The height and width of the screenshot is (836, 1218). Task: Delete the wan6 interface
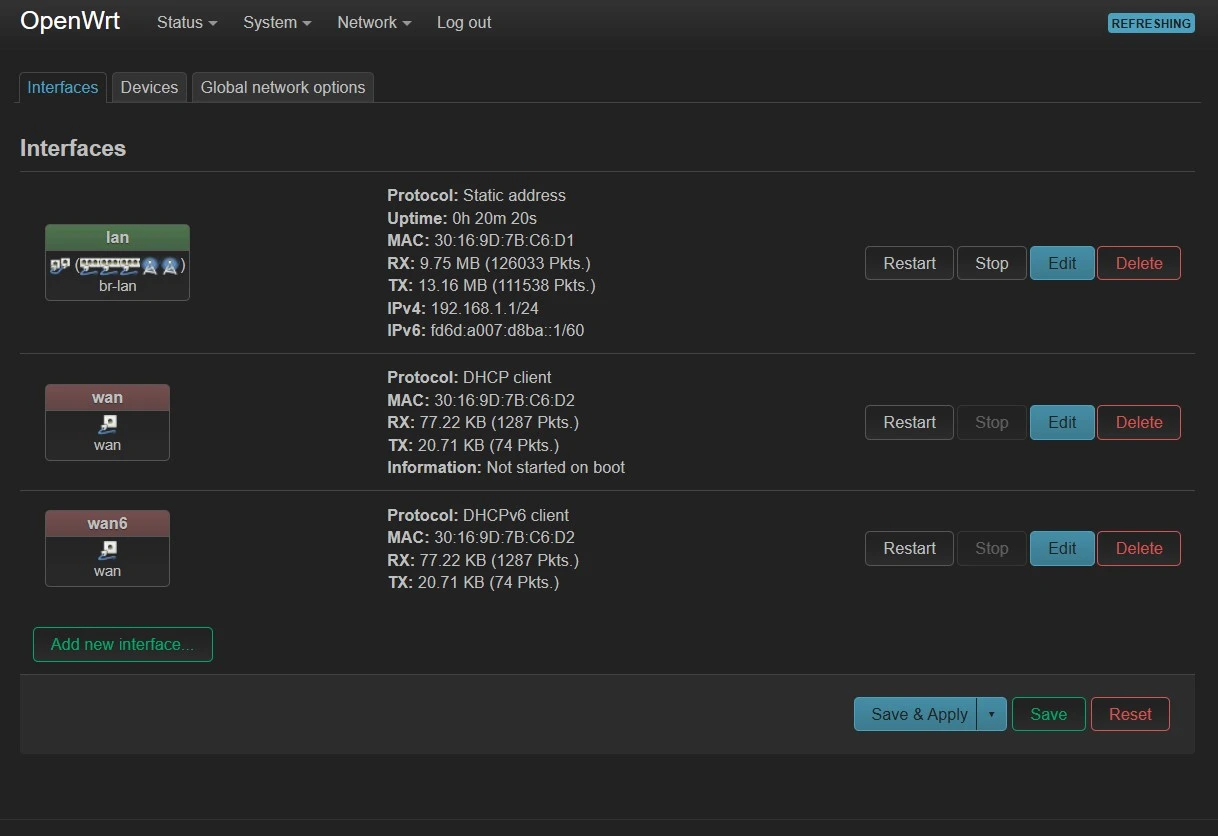coord(1139,548)
